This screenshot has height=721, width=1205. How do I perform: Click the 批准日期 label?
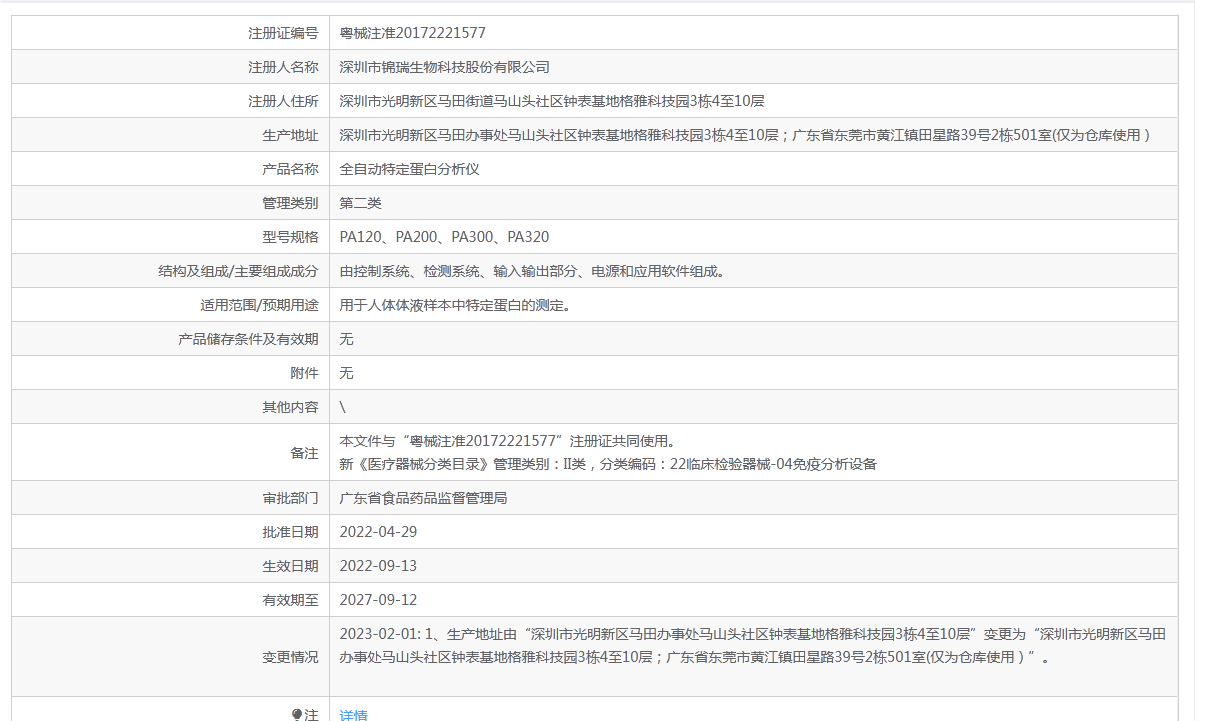[290, 532]
